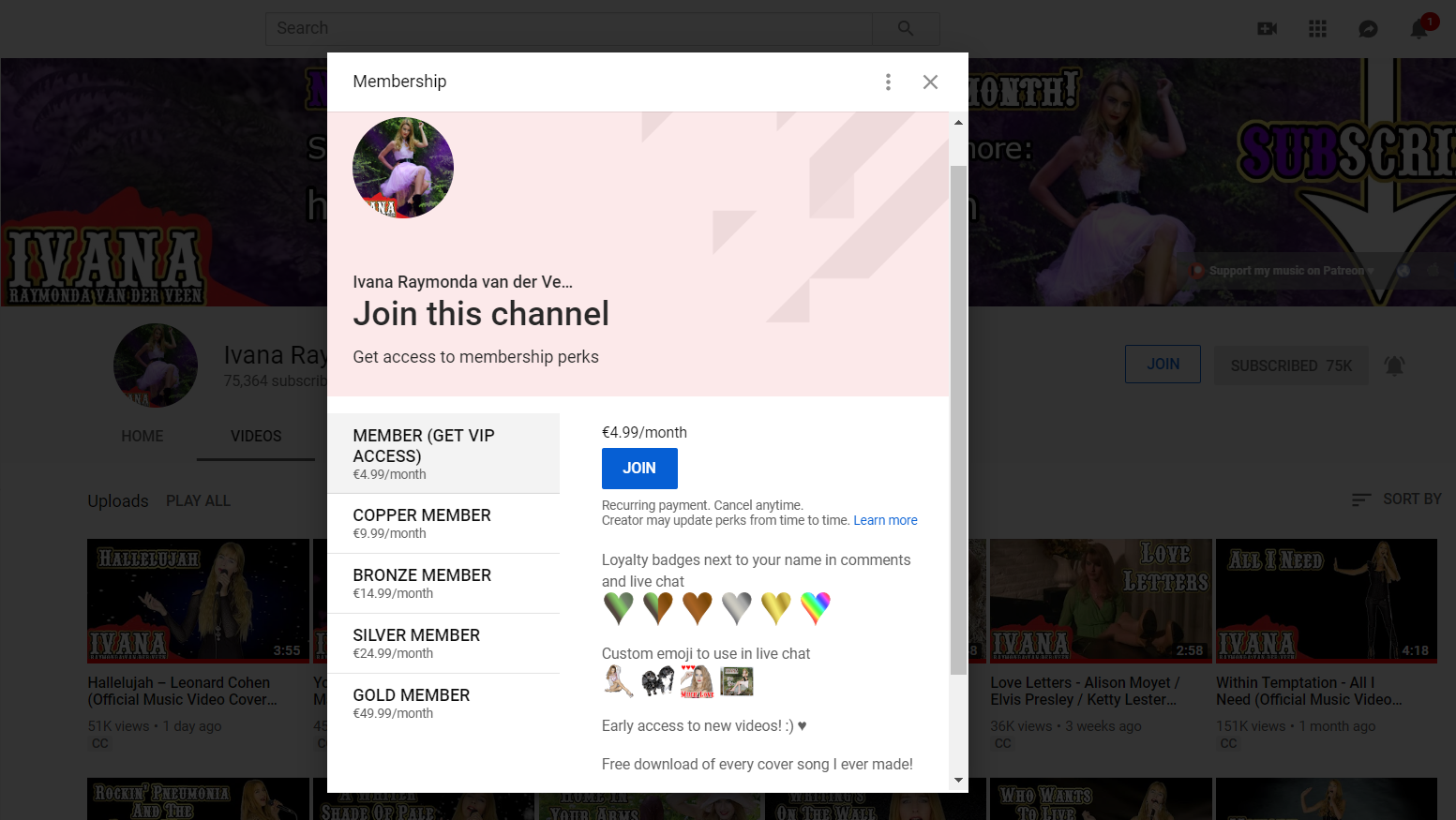
Task: Click the search magnifier icon
Action: coord(905,28)
